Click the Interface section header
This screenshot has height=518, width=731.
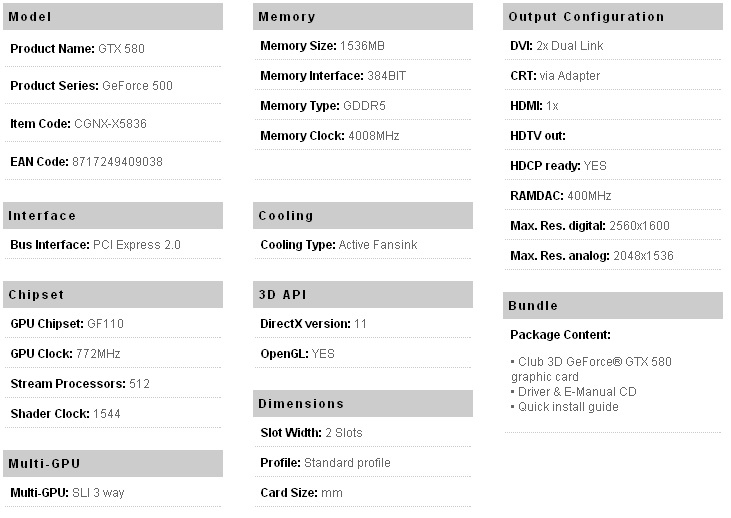click(x=113, y=216)
